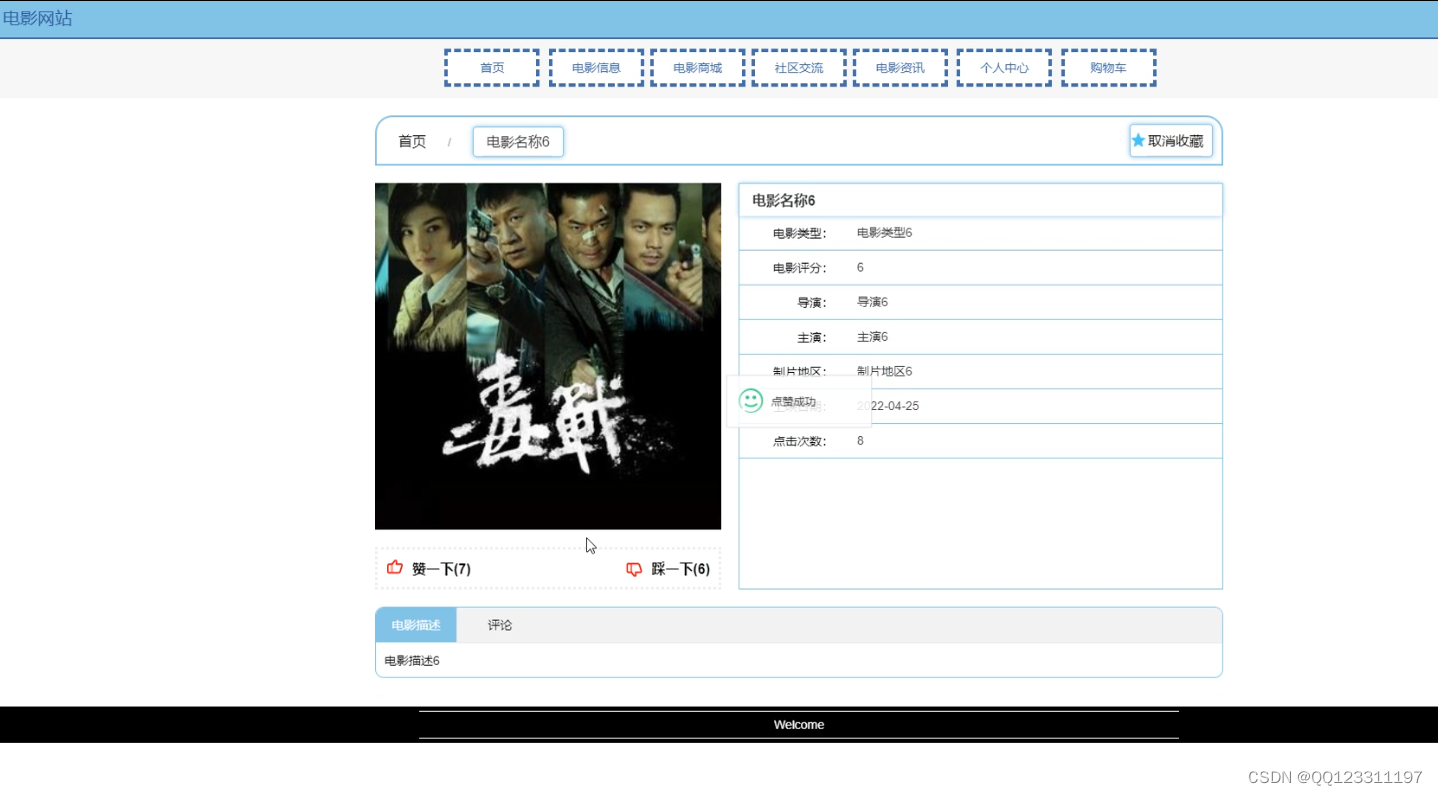Click the 点击次数 label
1438x795 pixels.
[800, 441]
